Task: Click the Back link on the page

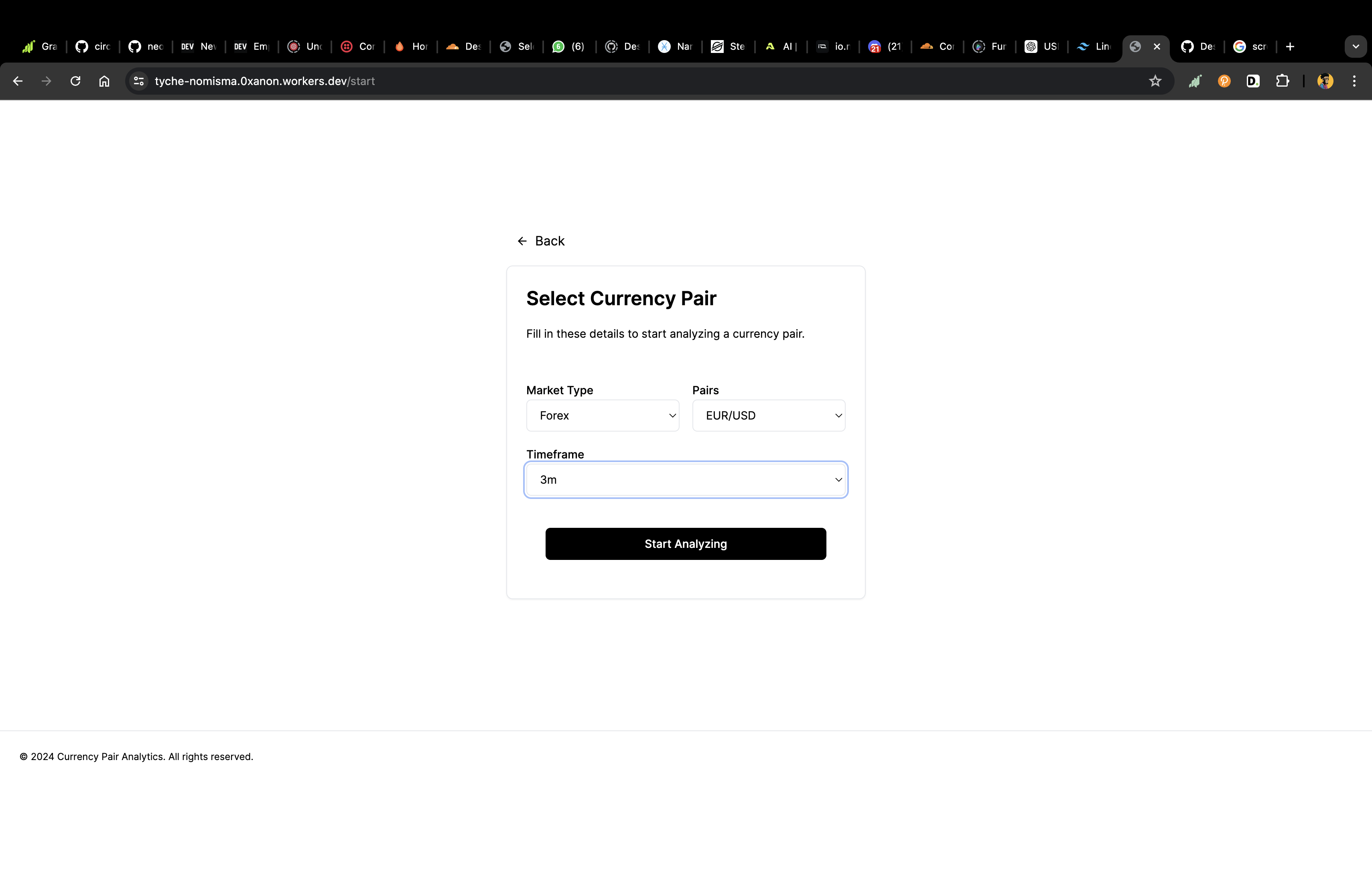Action: point(550,240)
